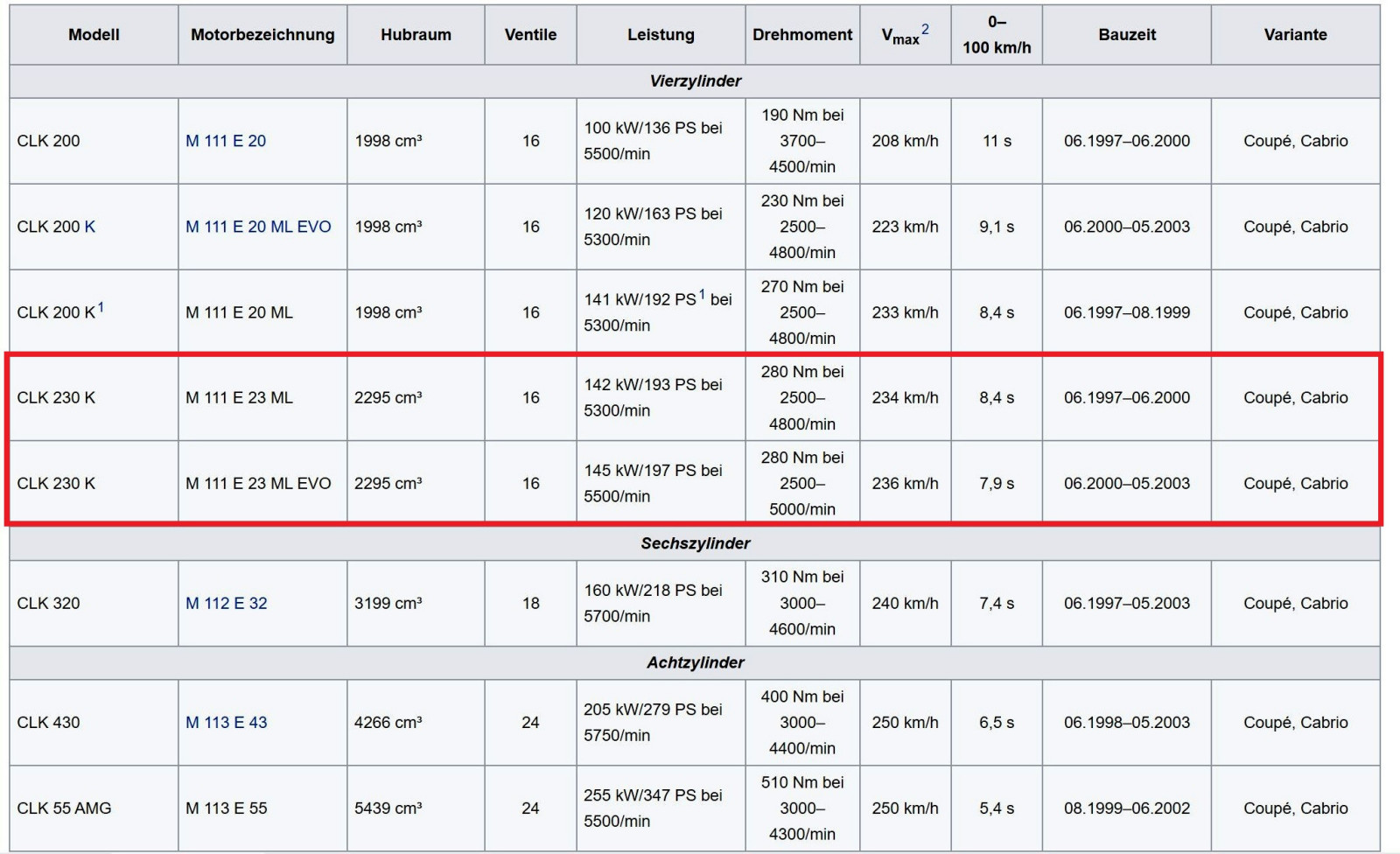Click the 08.1999–06.2002 production period

1127,808
